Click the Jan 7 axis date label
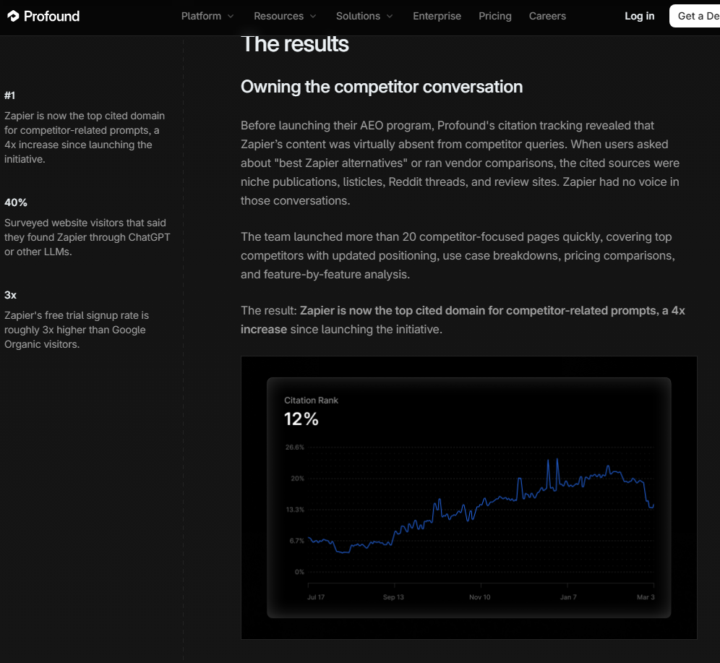This screenshot has height=663, width=720. coord(568,597)
